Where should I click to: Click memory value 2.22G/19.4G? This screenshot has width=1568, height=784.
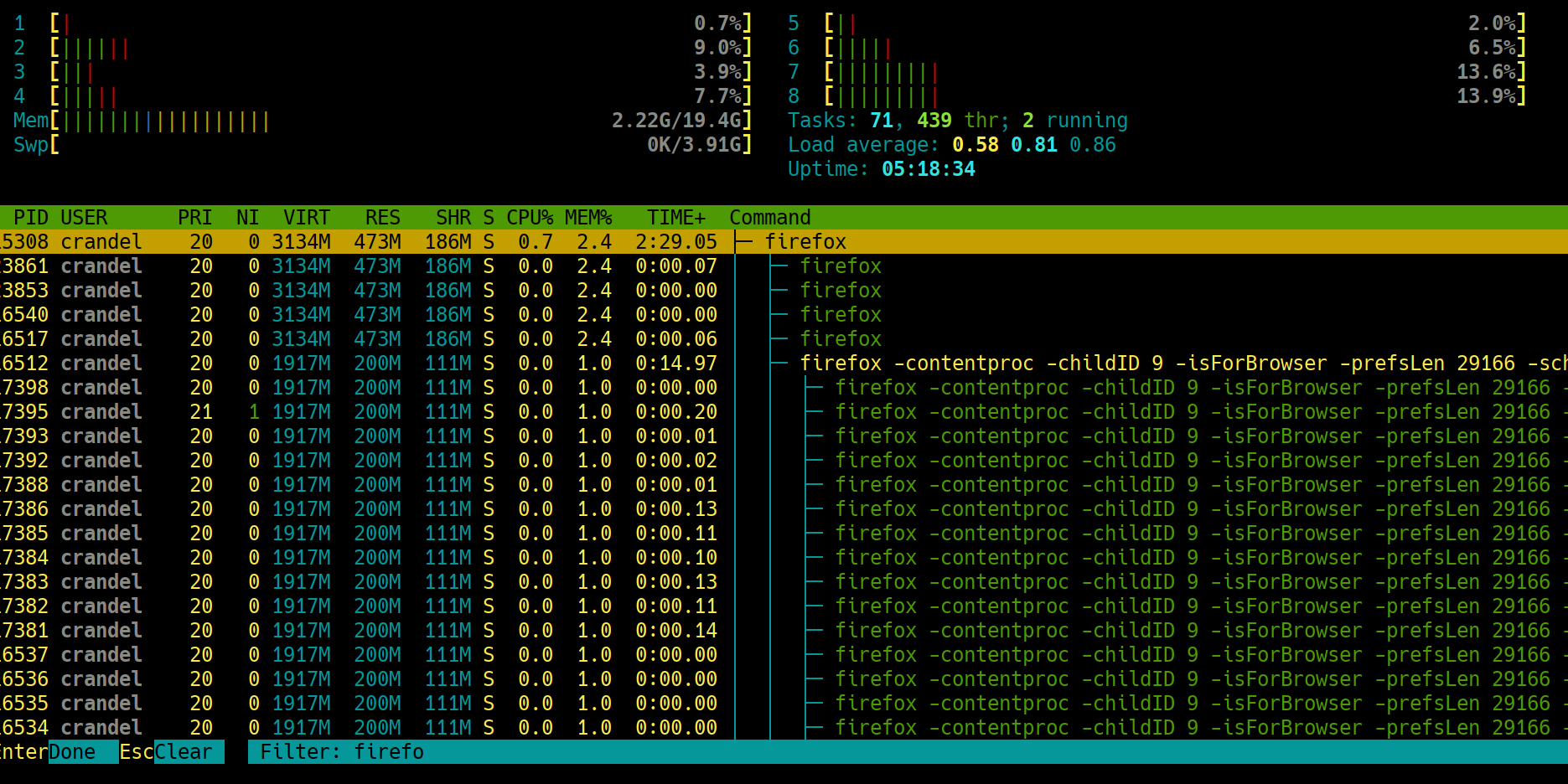click(676, 121)
